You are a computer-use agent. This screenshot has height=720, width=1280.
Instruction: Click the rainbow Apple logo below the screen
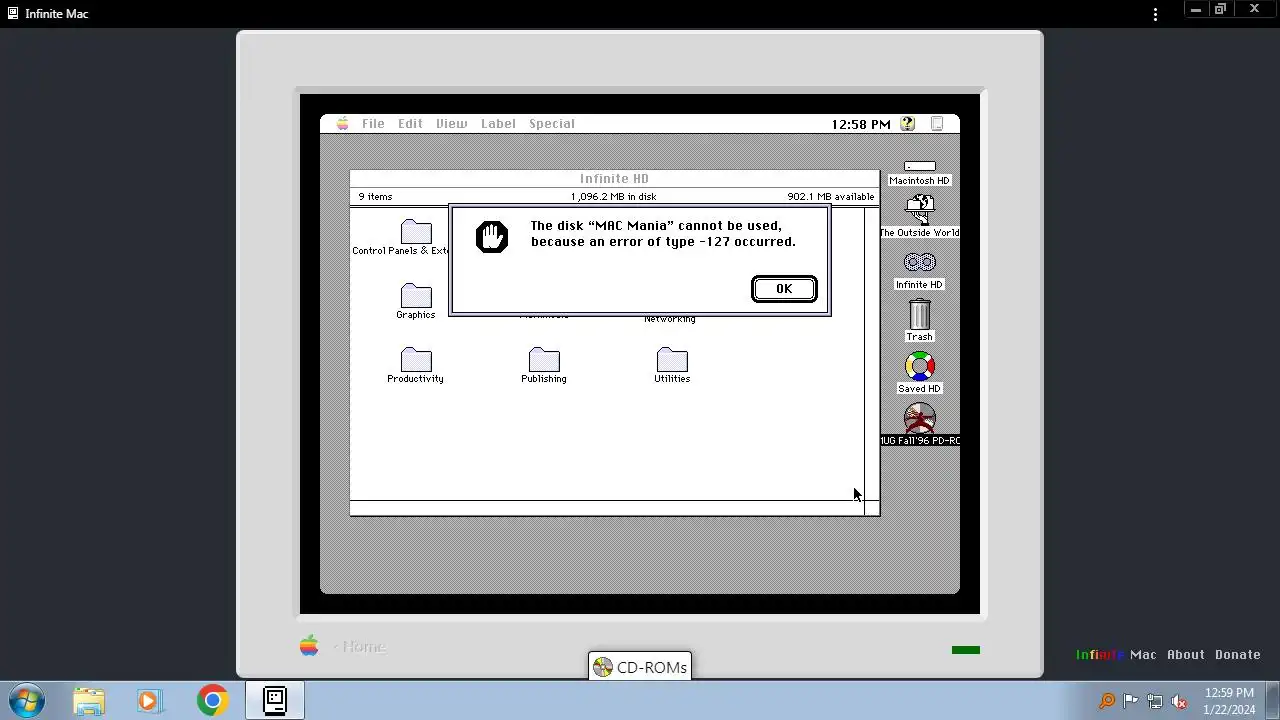(309, 646)
